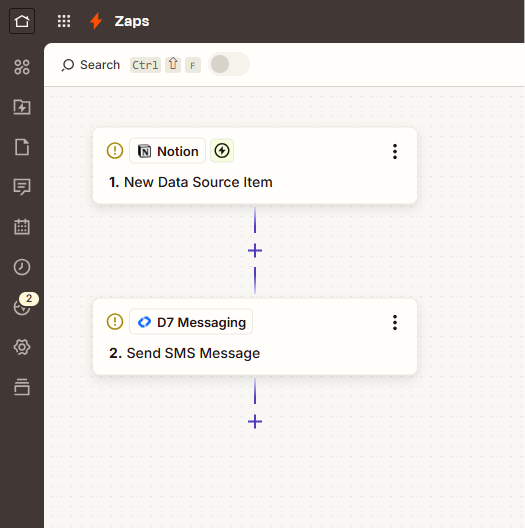Open the notes page sidebar icon

(x=22, y=147)
